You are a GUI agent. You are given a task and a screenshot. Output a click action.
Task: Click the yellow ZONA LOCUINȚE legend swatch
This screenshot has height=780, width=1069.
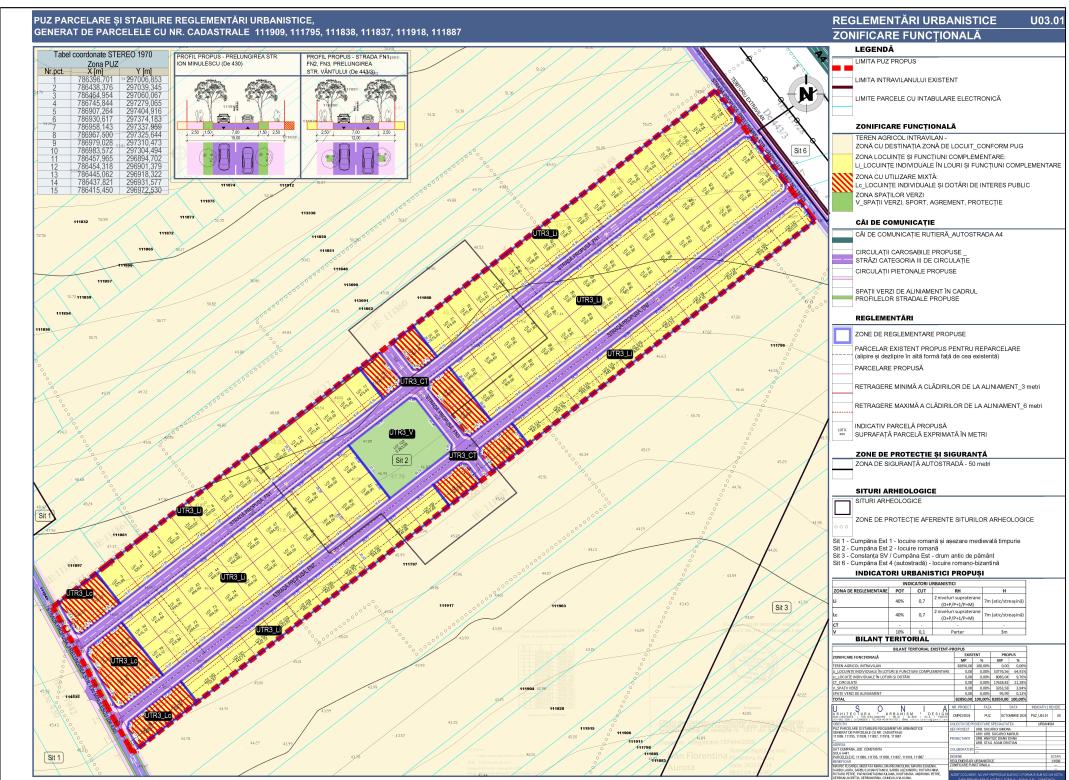(x=842, y=162)
